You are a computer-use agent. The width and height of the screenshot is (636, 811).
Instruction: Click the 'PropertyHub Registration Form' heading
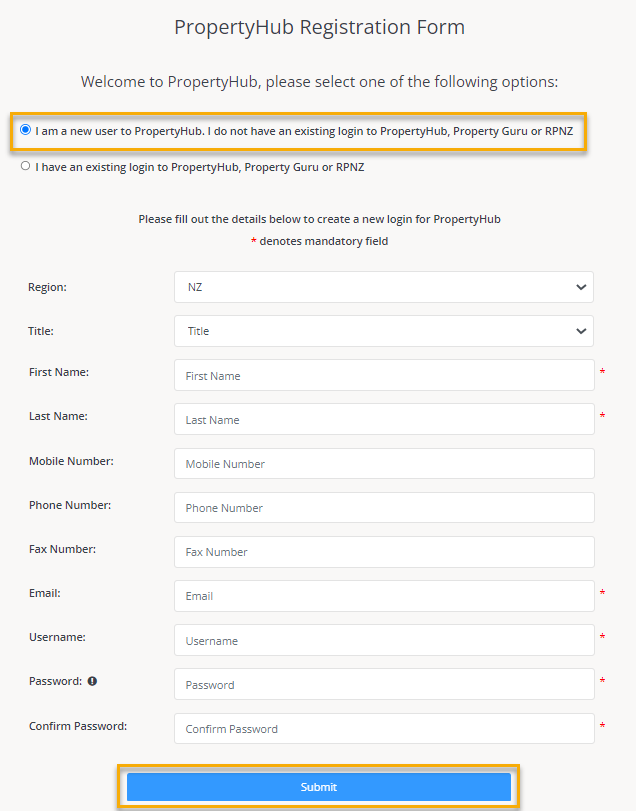[320, 27]
